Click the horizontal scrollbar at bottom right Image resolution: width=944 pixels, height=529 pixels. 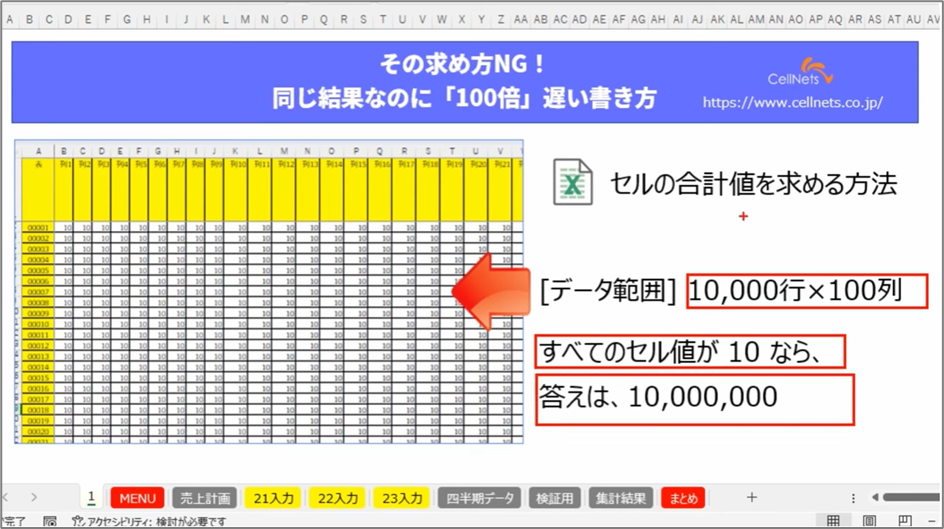pos(910,498)
